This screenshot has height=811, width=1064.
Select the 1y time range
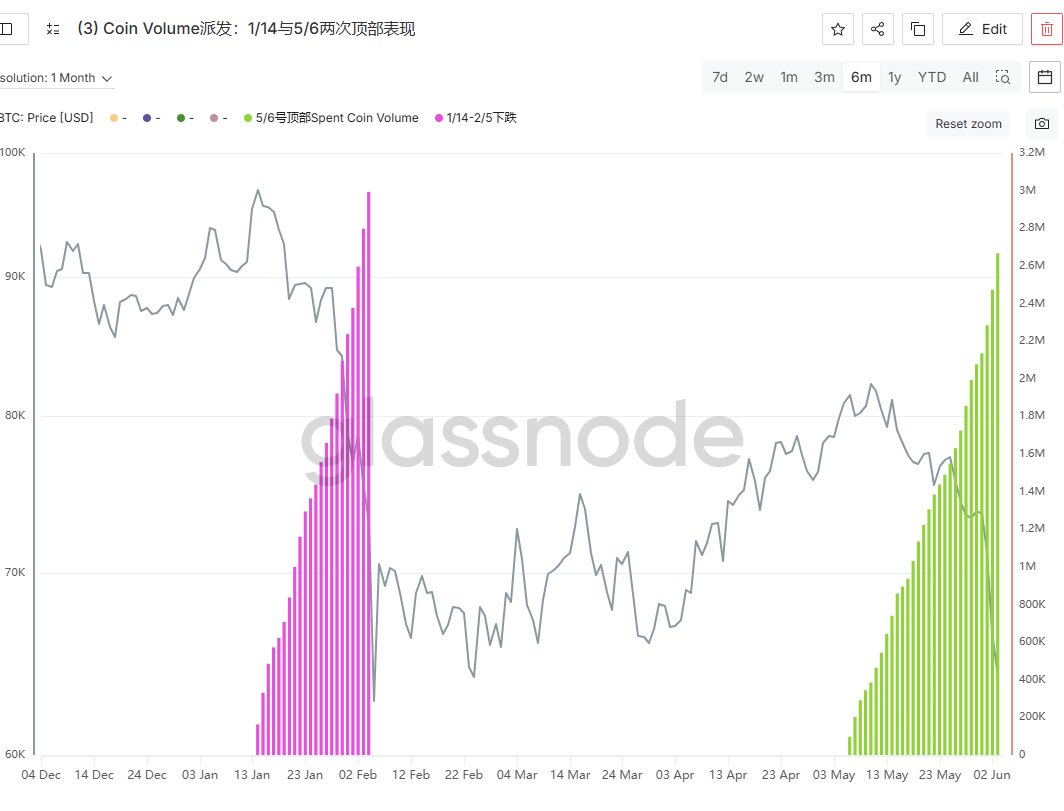tap(894, 77)
